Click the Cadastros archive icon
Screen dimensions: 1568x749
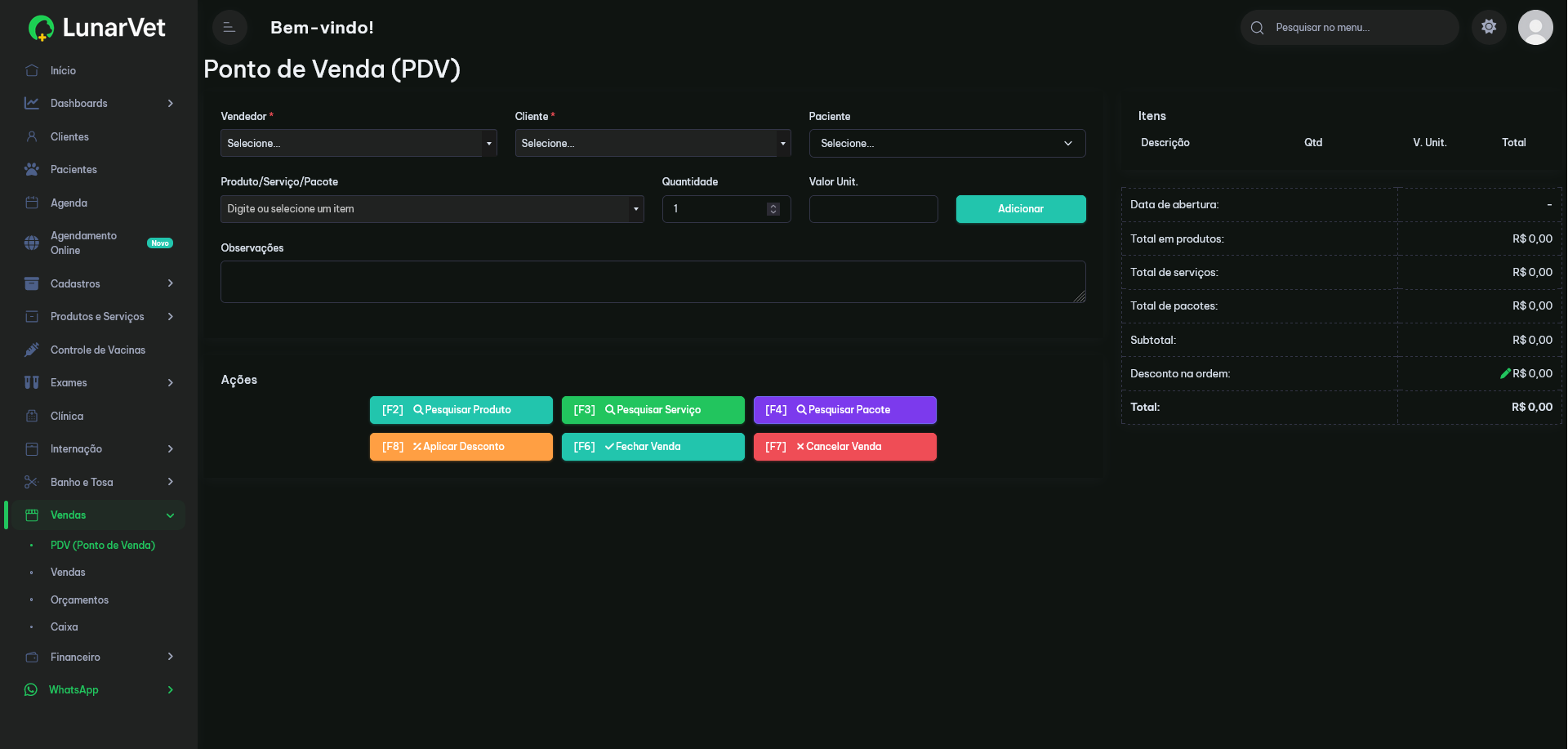32,283
